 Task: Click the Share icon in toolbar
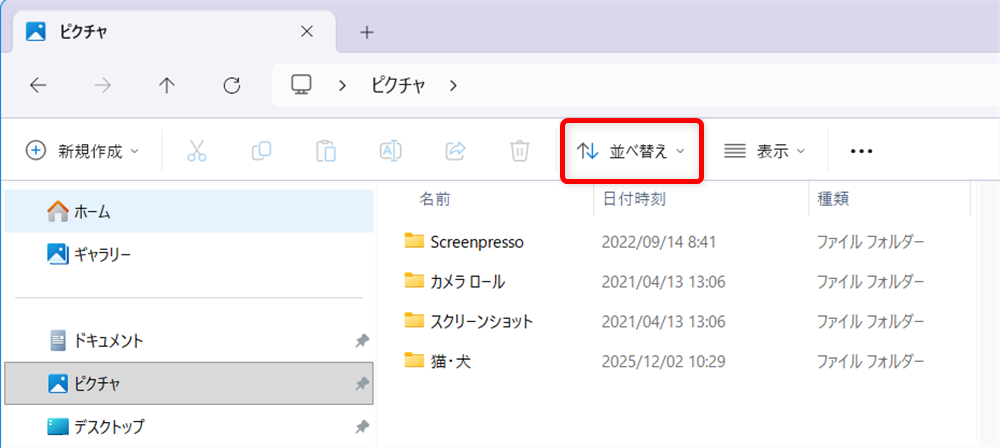[455, 151]
